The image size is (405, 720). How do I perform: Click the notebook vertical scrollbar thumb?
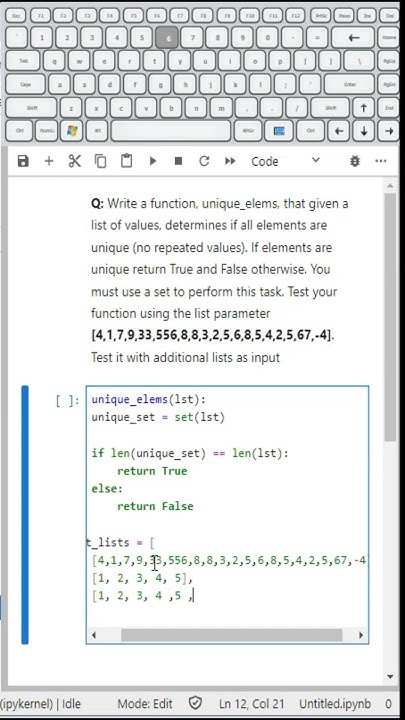[x=390, y=317]
